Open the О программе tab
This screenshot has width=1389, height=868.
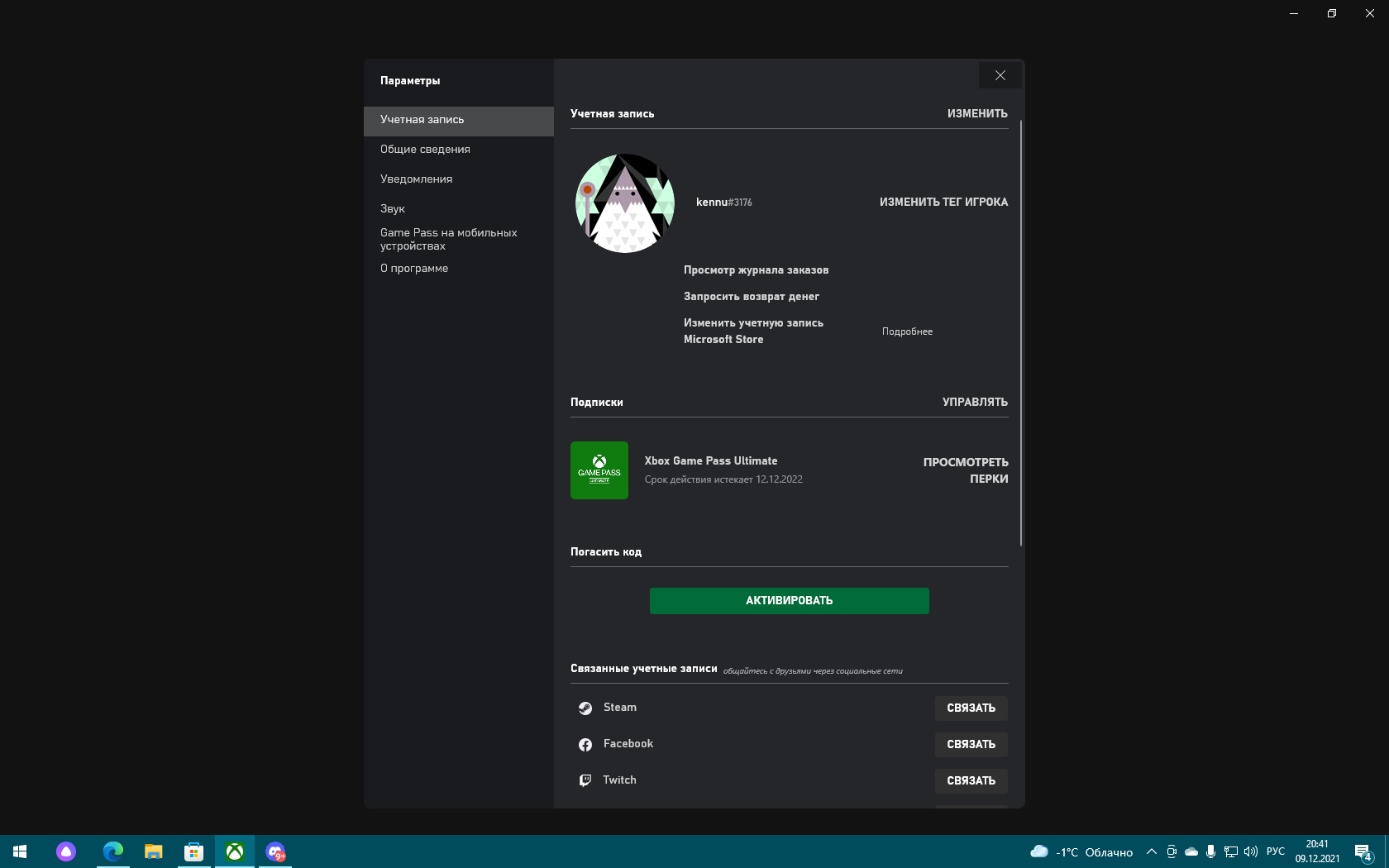[459, 269]
